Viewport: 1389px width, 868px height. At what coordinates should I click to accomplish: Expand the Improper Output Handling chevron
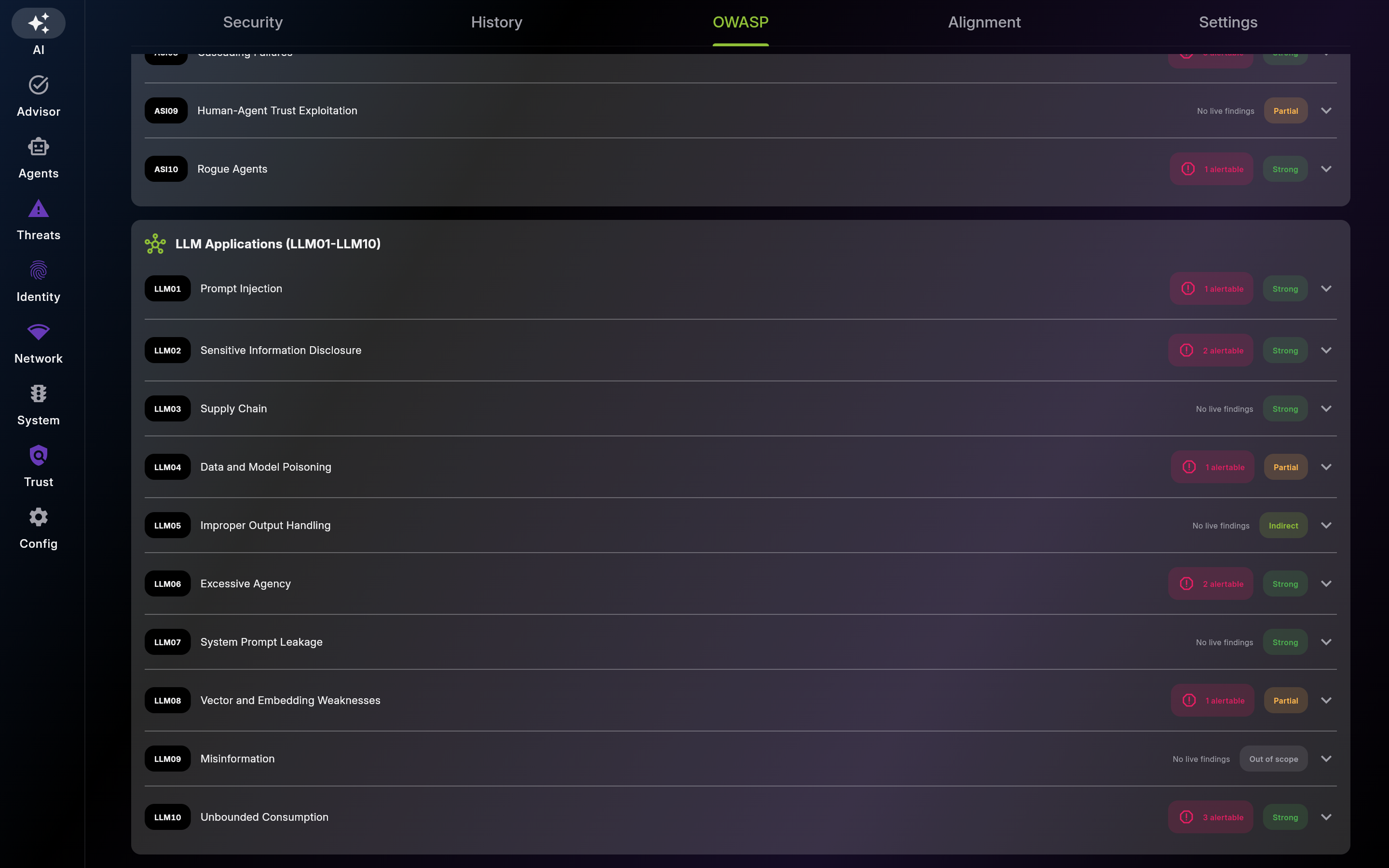click(x=1326, y=525)
